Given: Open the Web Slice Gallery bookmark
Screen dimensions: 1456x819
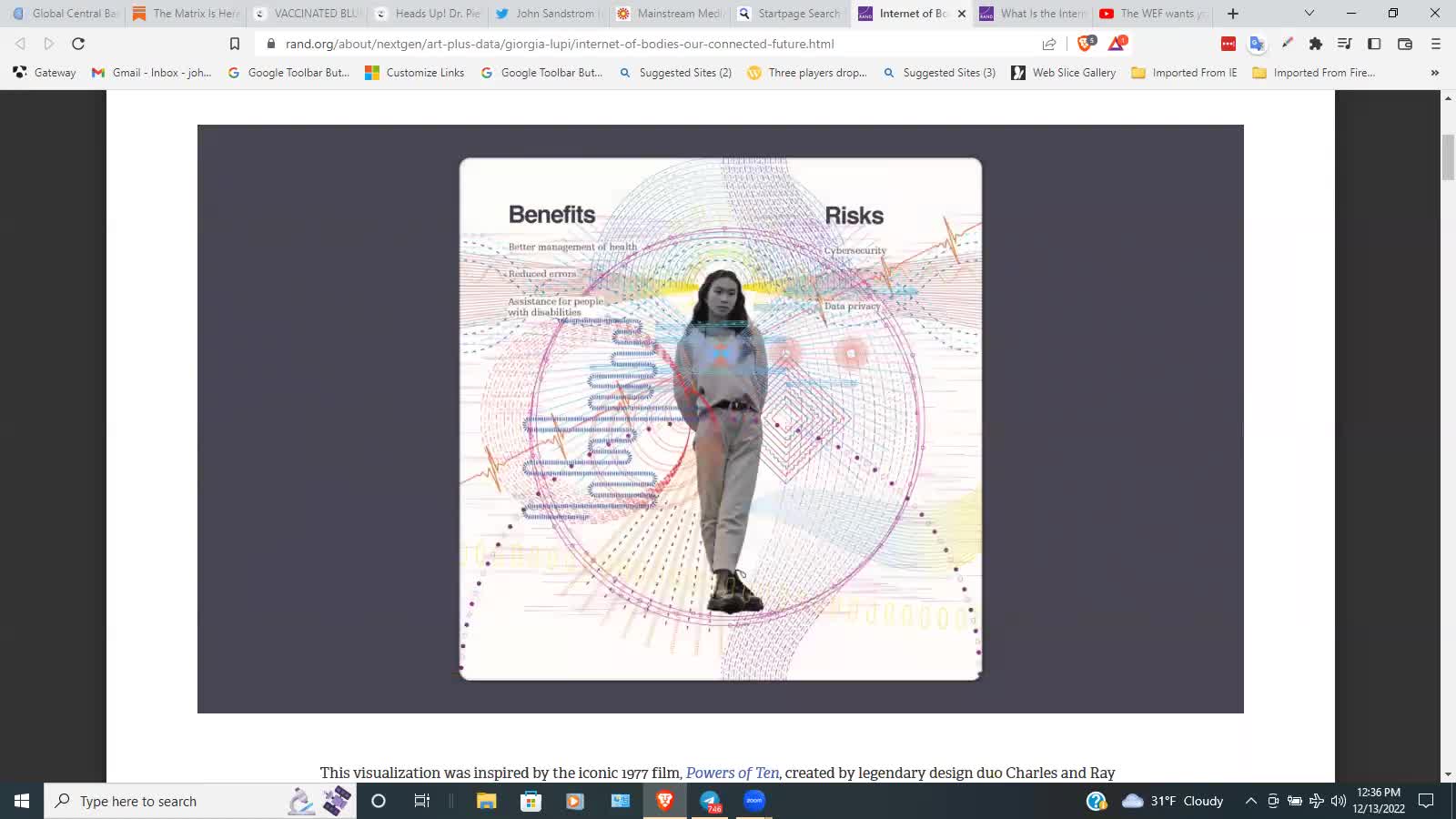Looking at the screenshot, I should point(1064,73).
